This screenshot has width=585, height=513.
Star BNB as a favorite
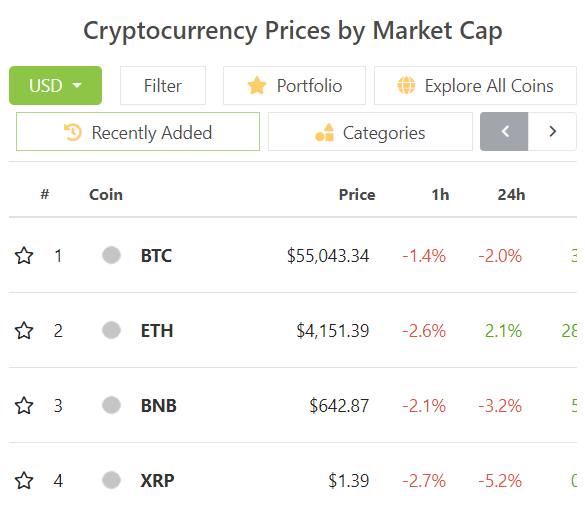click(24, 406)
